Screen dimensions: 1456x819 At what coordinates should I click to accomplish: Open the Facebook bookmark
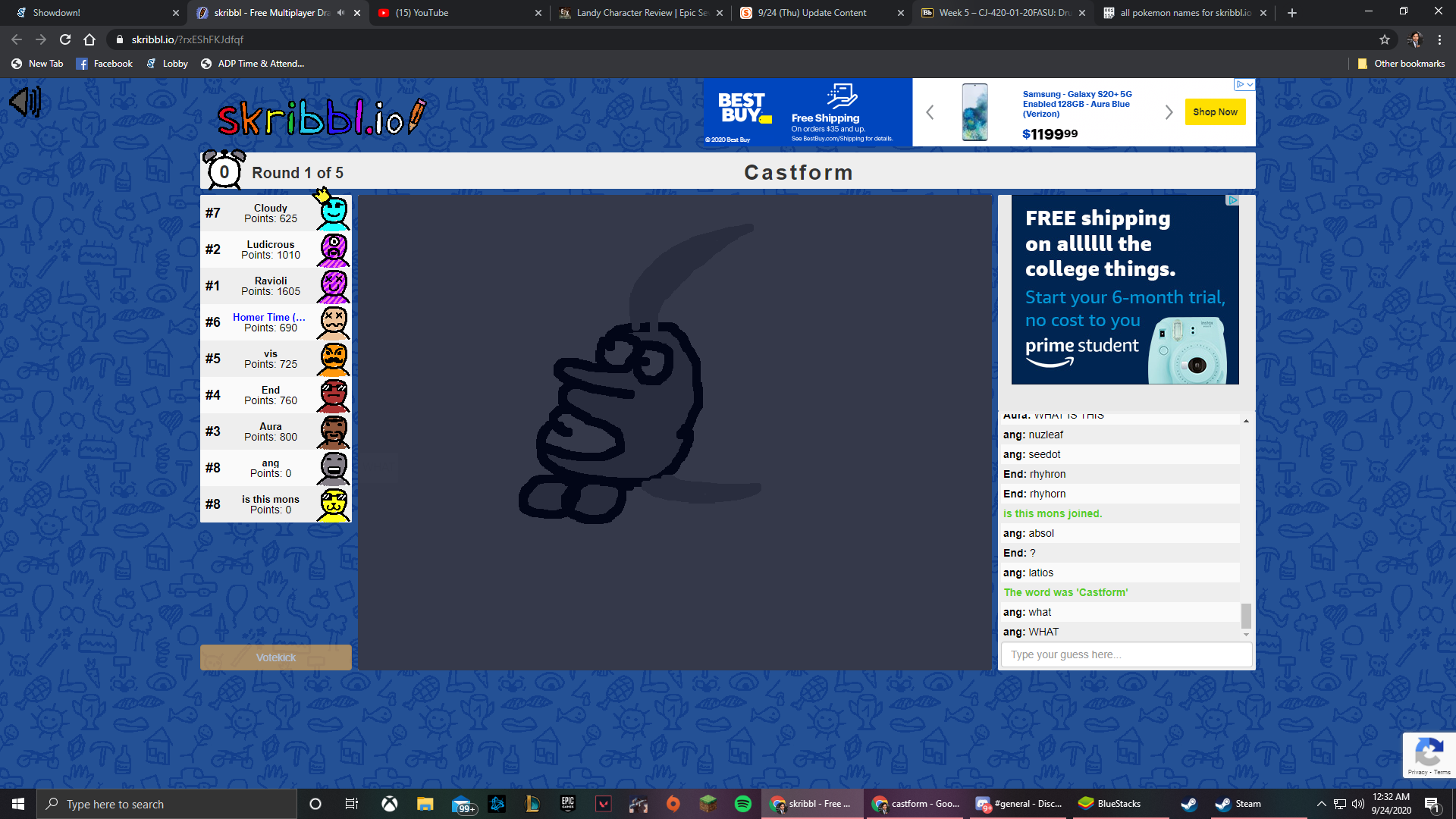(x=105, y=64)
